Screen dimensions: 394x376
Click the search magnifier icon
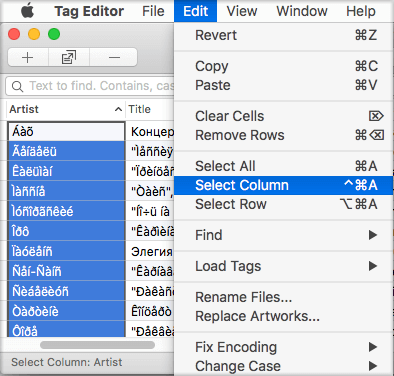pyautogui.click(x=17, y=86)
